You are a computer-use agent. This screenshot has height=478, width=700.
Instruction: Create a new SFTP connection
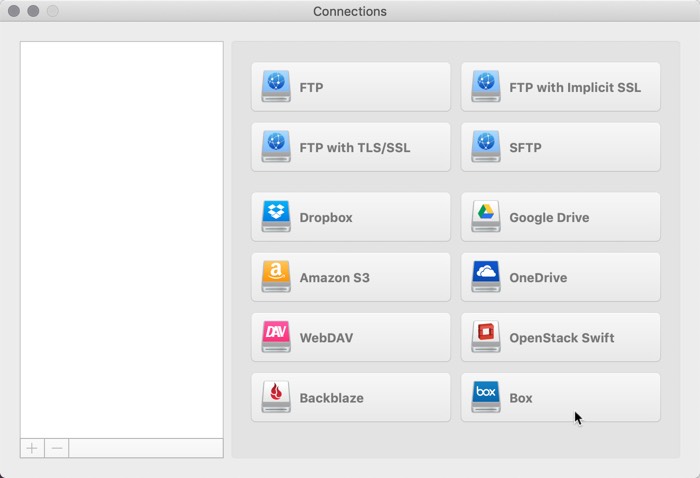point(560,147)
